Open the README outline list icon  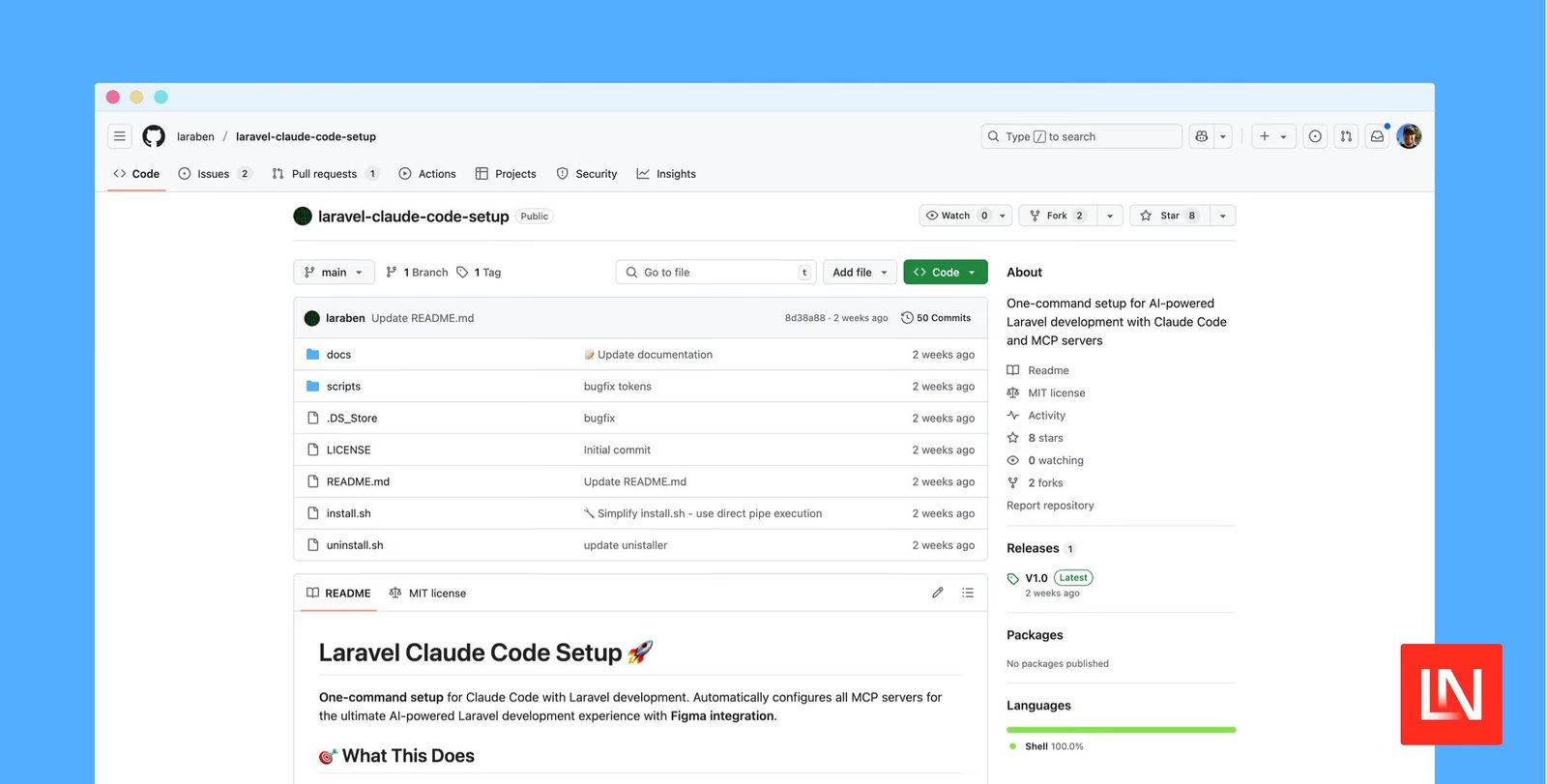[968, 593]
